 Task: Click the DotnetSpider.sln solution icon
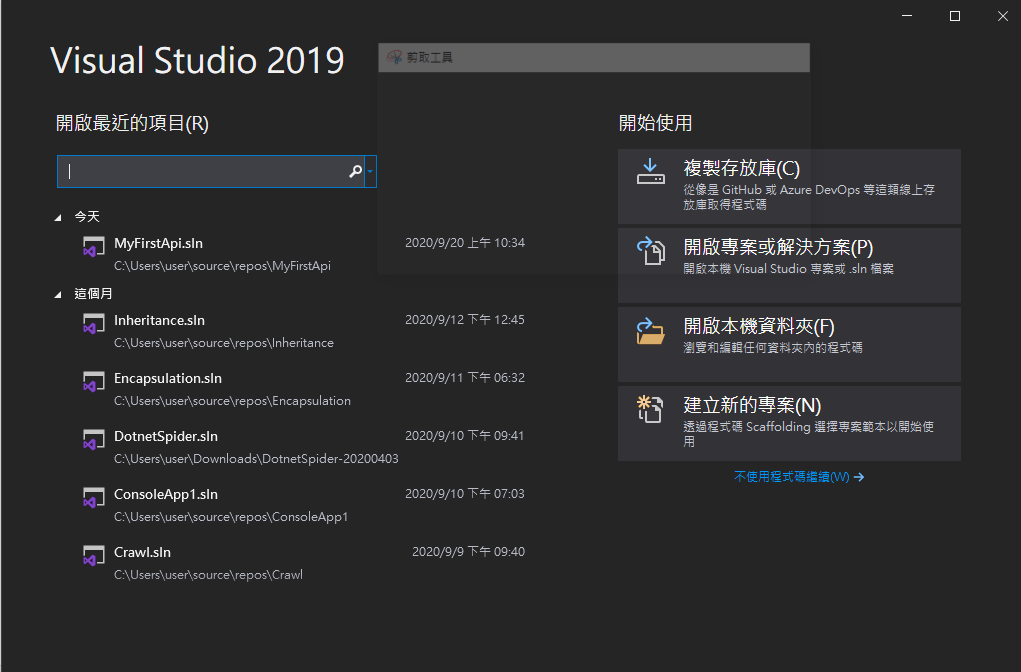94,440
